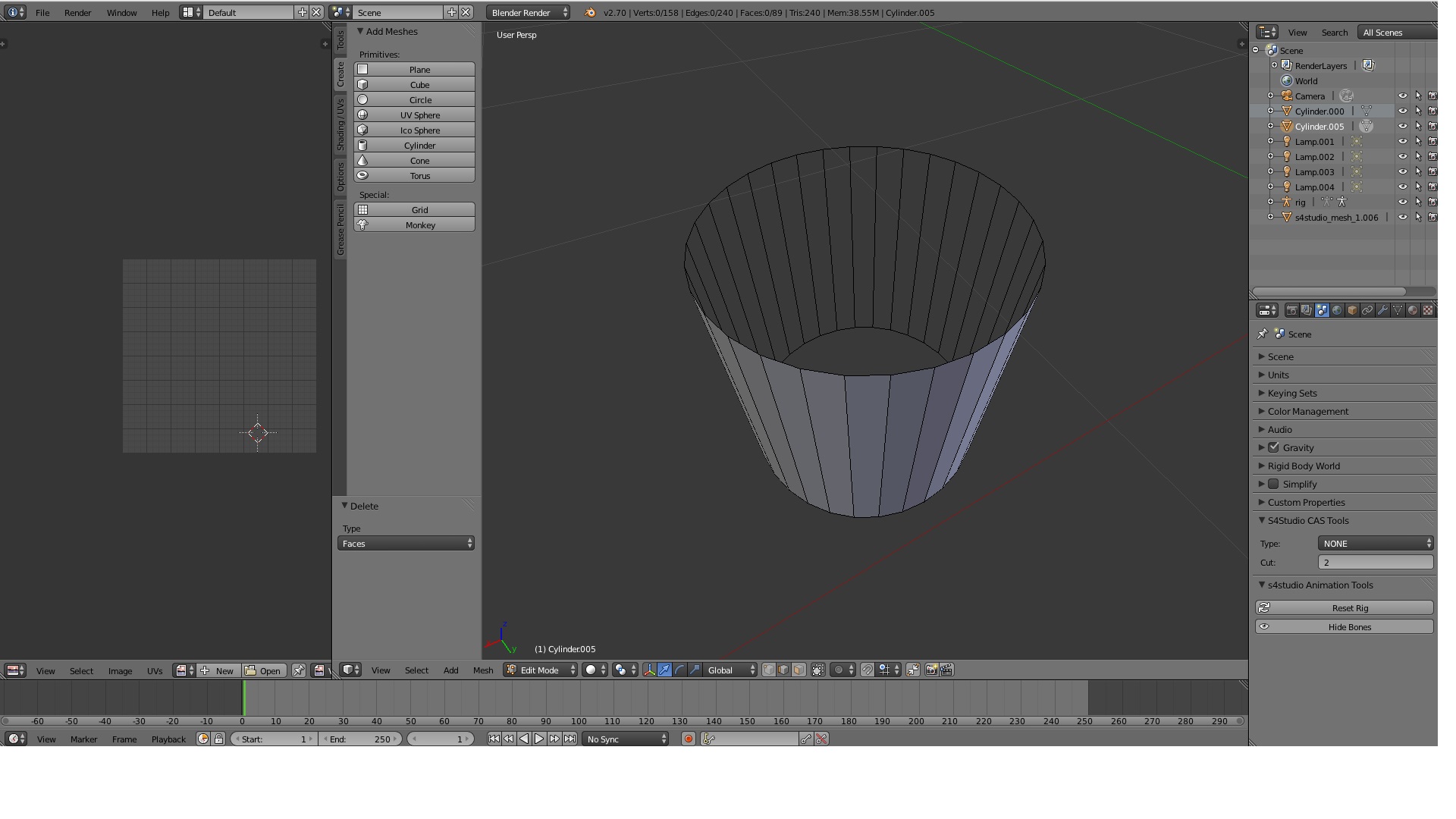Image resolution: width=1456 pixels, height=819 pixels.
Task: Open the Render Layers properties tab
Action: pyautogui.click(x=1307, y=310)
